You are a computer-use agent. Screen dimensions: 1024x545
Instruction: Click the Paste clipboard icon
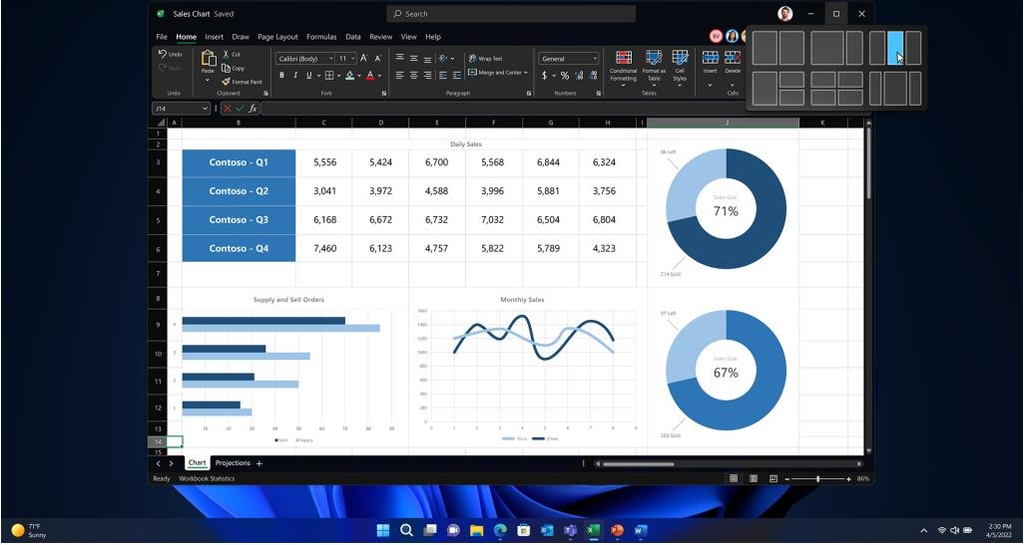(x=208, y=58)
